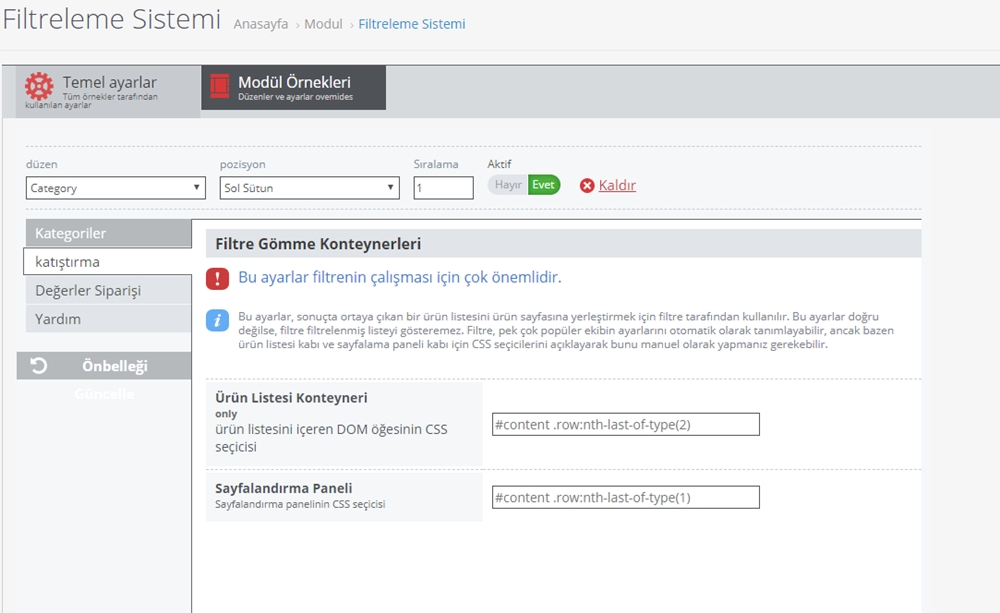
Task: Click the red film icon beside Modül Örnekleri
Action: click(219, 86)
